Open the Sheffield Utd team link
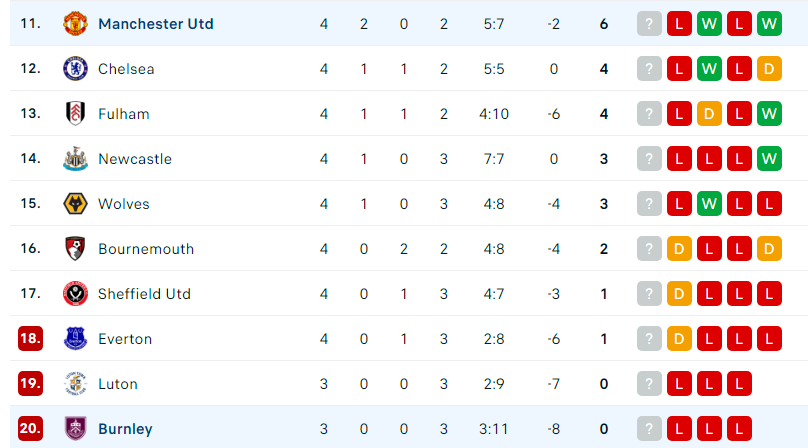The image size is (808, 448). (x=144, y=294)
